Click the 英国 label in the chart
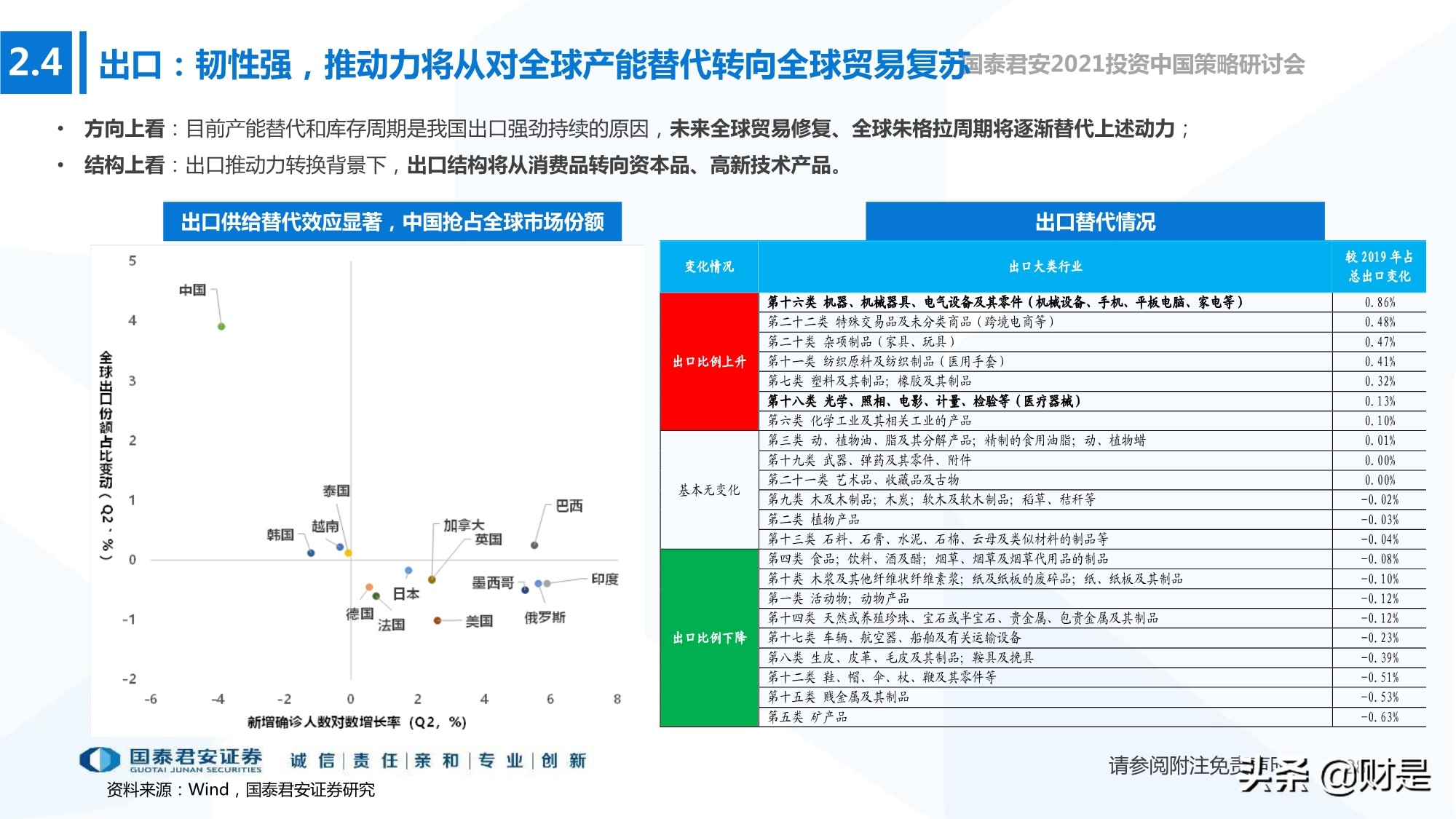This screenshot has height=819, width=1456. click(x=488, y=539)
